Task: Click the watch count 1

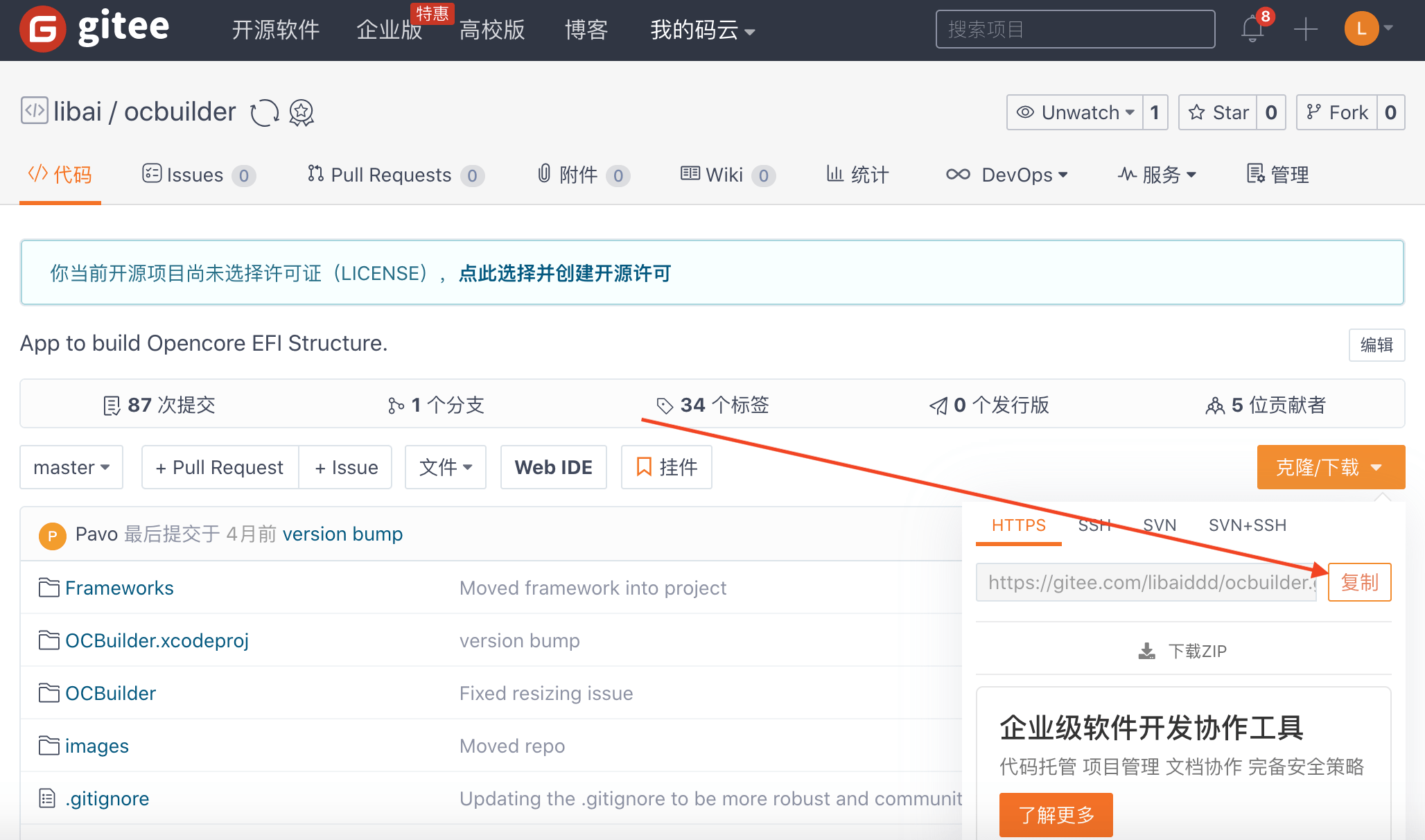Action: coord(1155,112)
